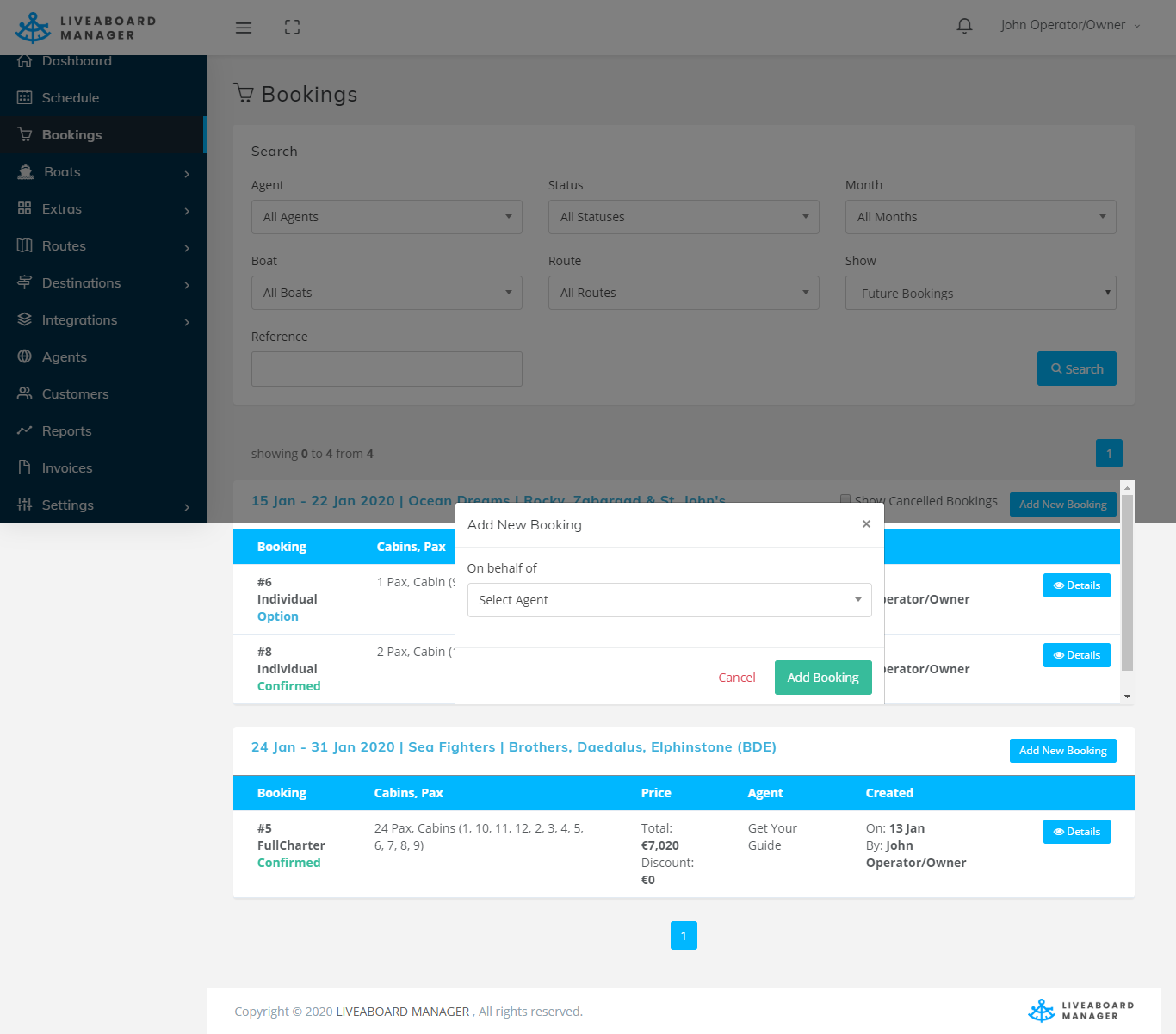Screen dimensions: 1176x1034
Task: Go to Reports in the sidebar
Action: click(66, 431)
